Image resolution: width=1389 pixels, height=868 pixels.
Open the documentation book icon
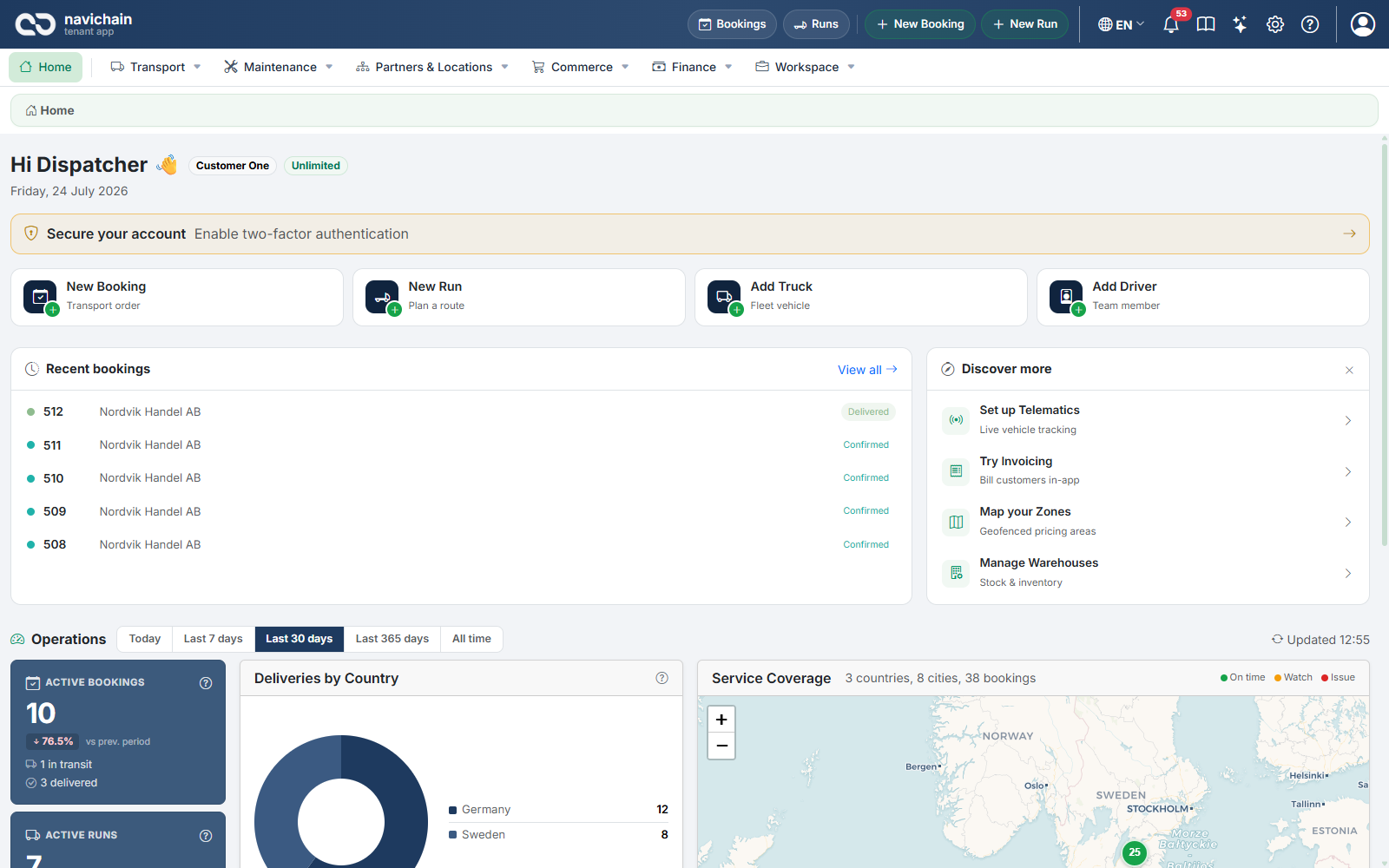click(x=1206, y=24)
